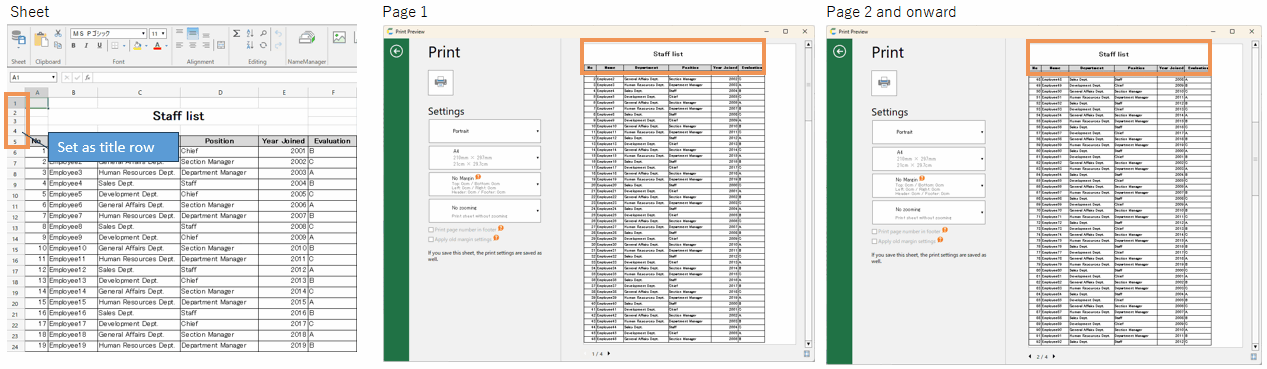
Task: Click the sort ascending icon
Action: click(250, 33)
